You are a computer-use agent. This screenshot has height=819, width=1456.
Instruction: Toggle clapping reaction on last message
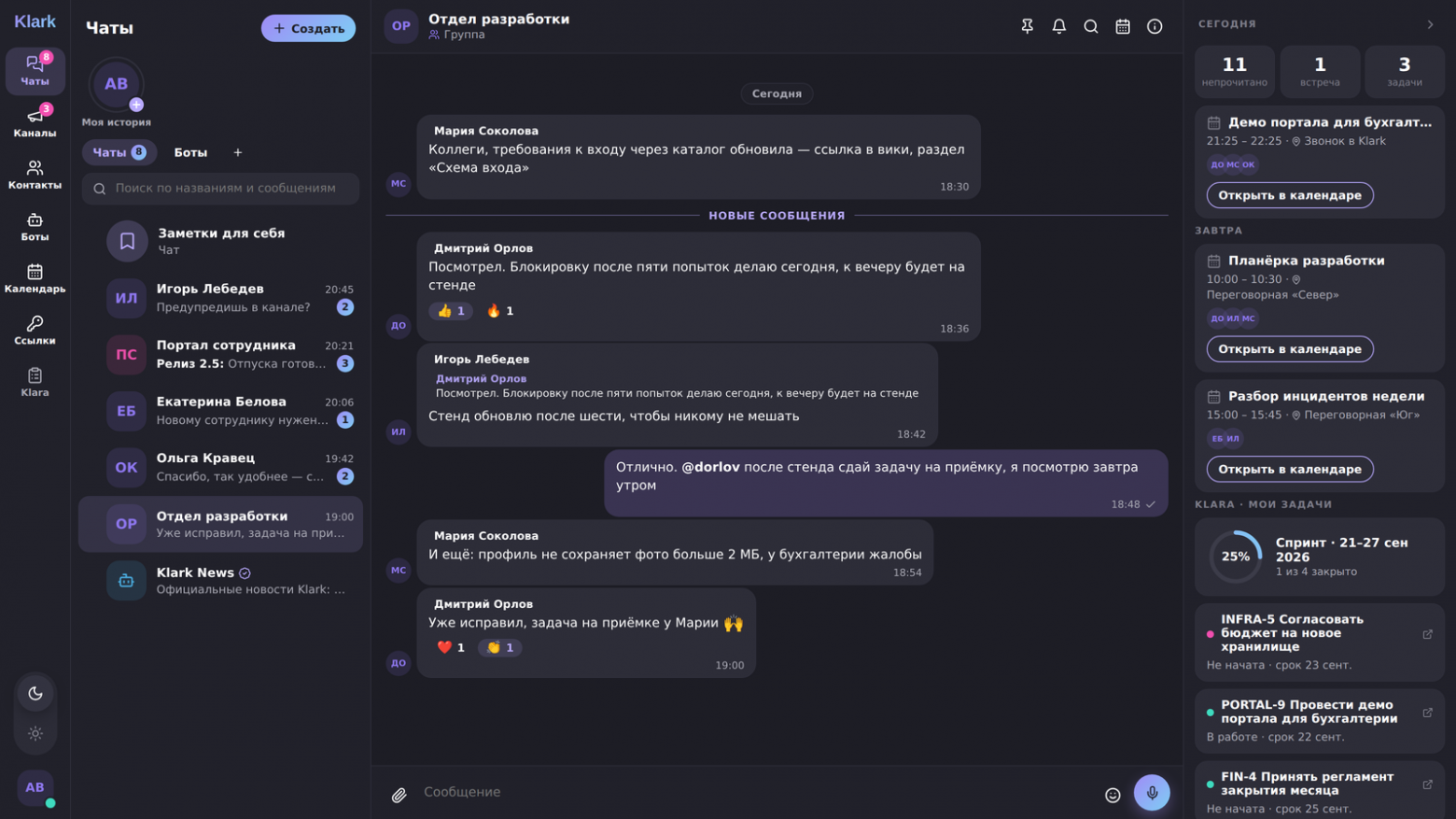[500, 647]
